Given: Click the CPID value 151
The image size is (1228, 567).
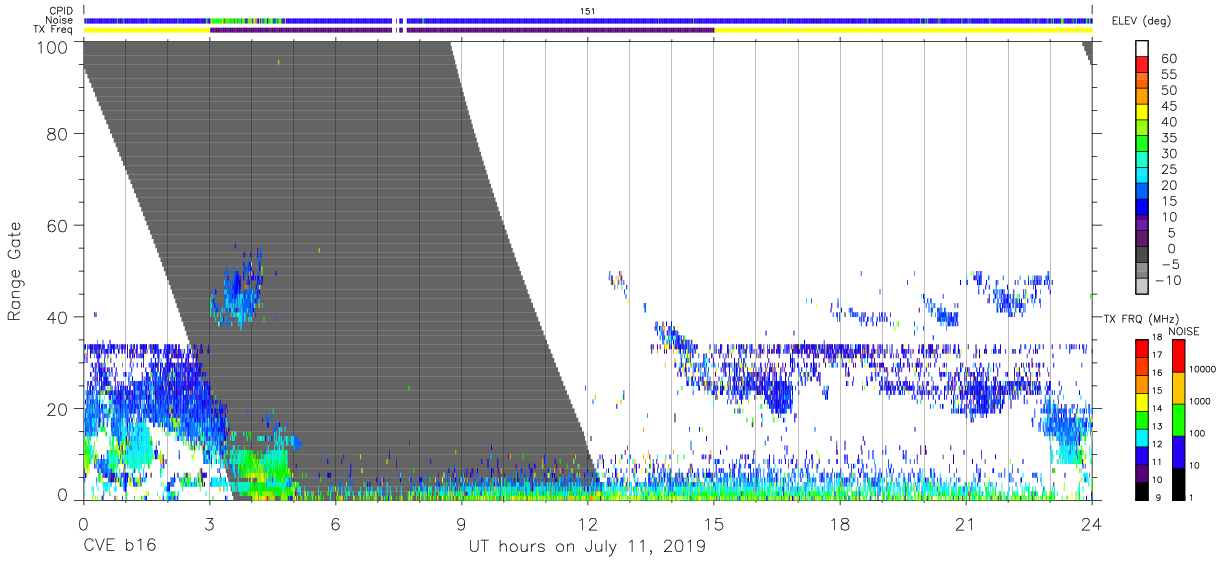Looking at the screenshot, I should click(588, 10).
